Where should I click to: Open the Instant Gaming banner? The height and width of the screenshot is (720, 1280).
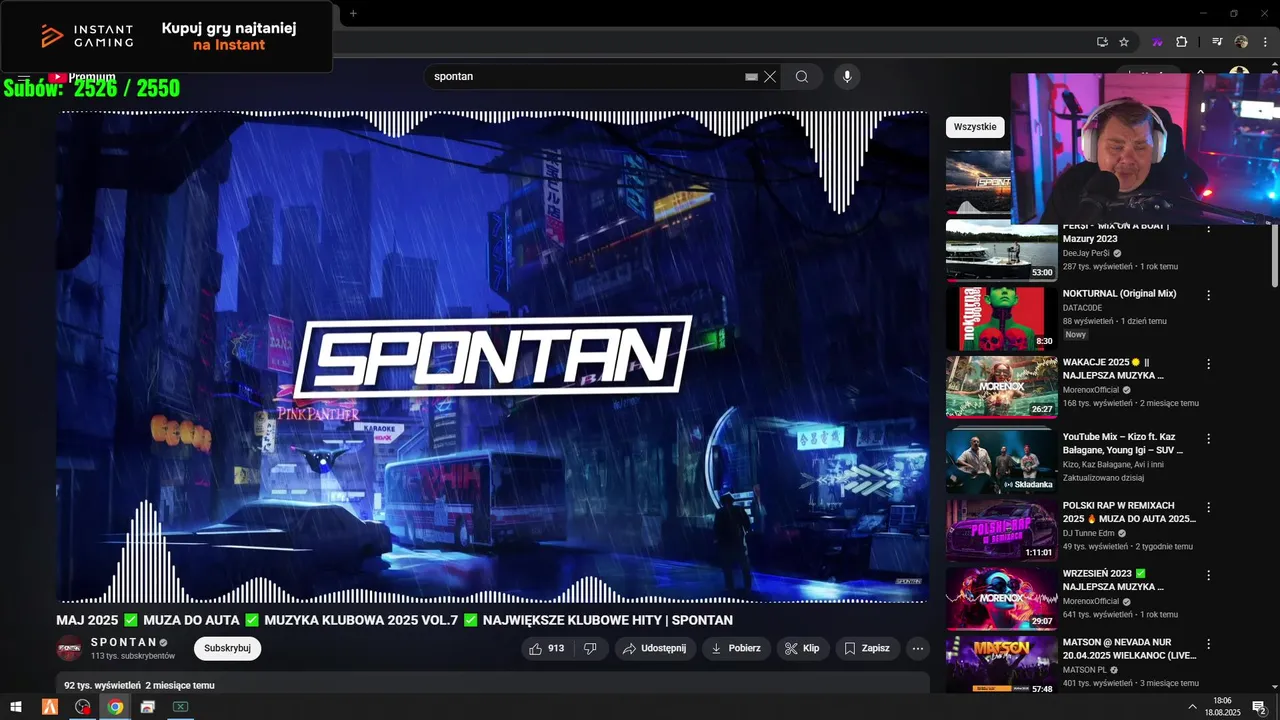click(x=166, y=36)
